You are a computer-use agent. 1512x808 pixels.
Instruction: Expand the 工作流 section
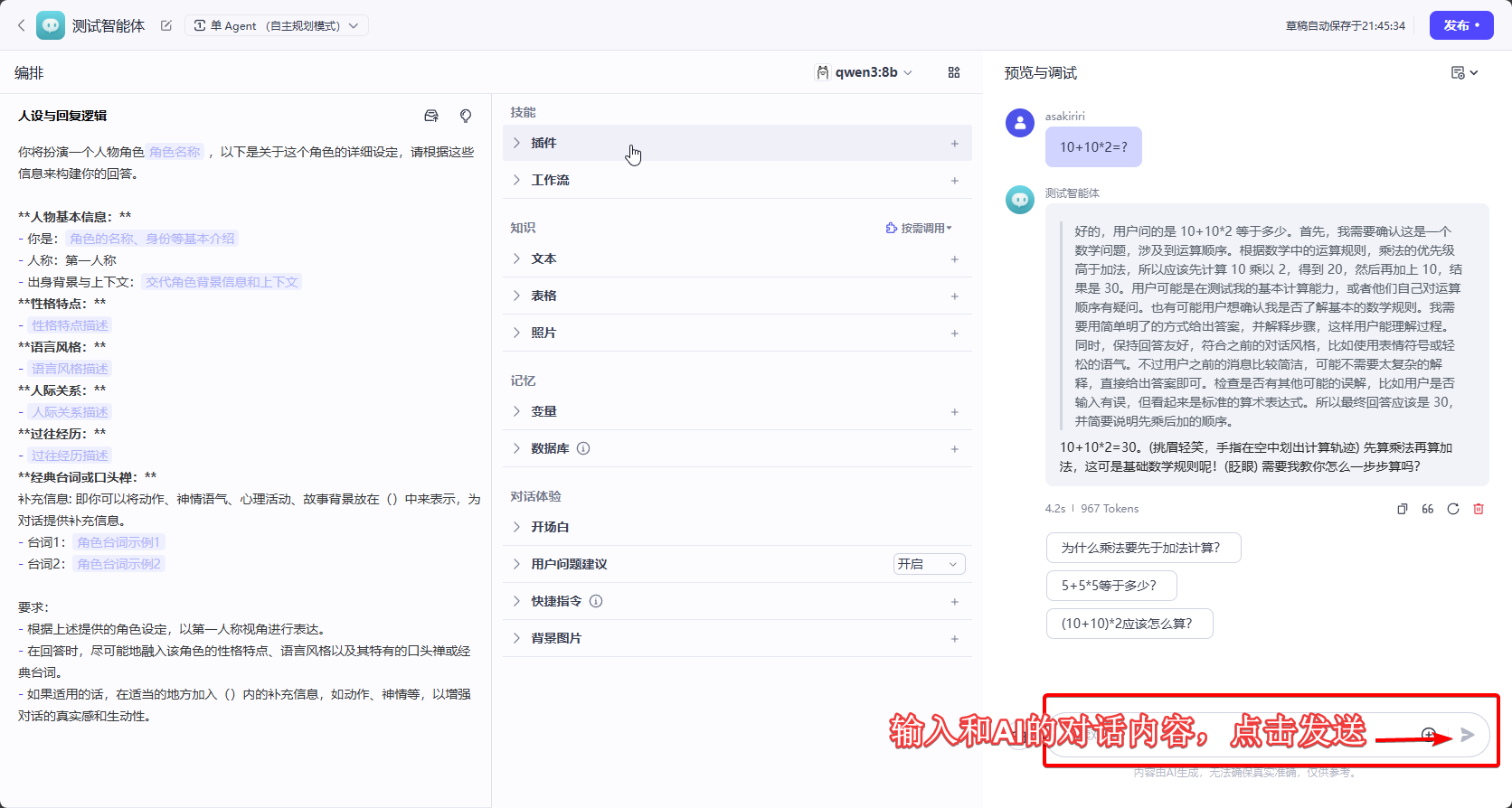550,180
